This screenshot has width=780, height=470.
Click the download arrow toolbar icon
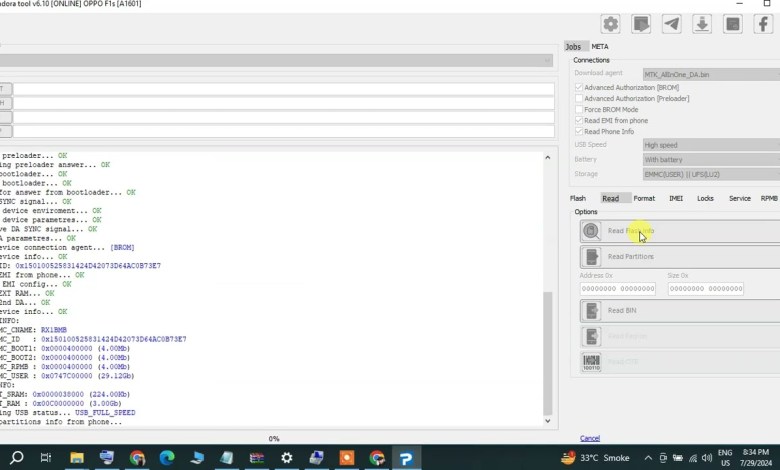click(702, 24)
